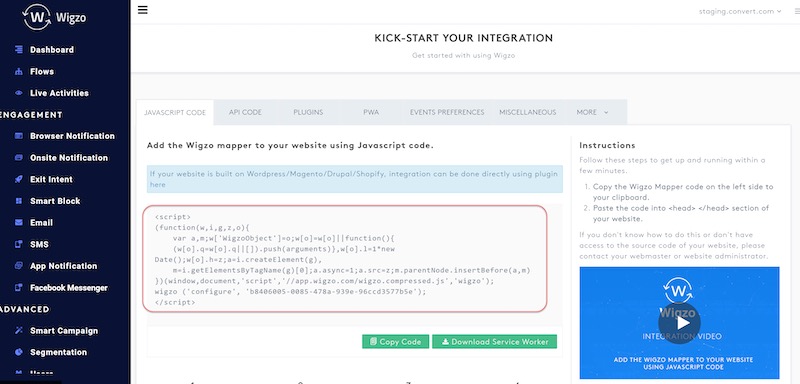Click the wigzo configure key line
This screenshot has height=384, width=800.
point(290,292)
